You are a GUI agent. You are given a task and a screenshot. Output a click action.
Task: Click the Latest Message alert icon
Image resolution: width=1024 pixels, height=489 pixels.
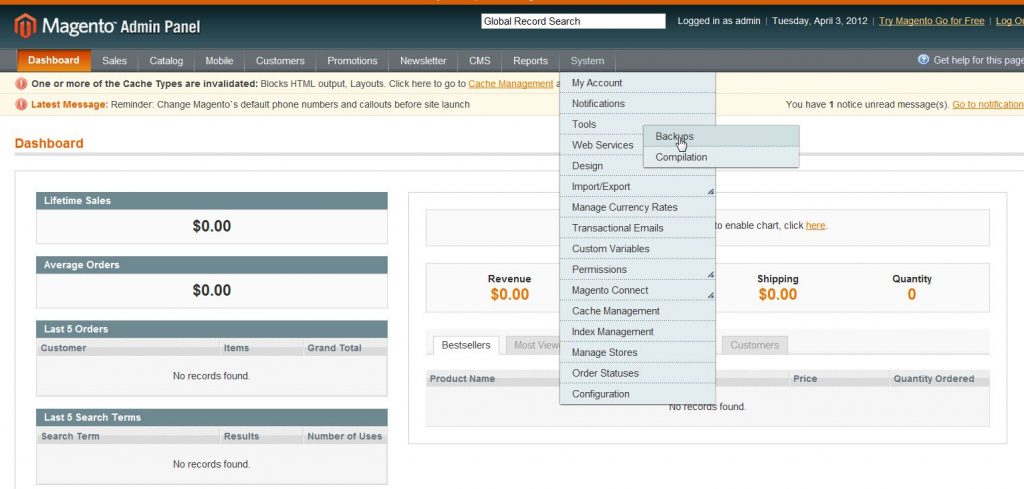tap(22, 105)
